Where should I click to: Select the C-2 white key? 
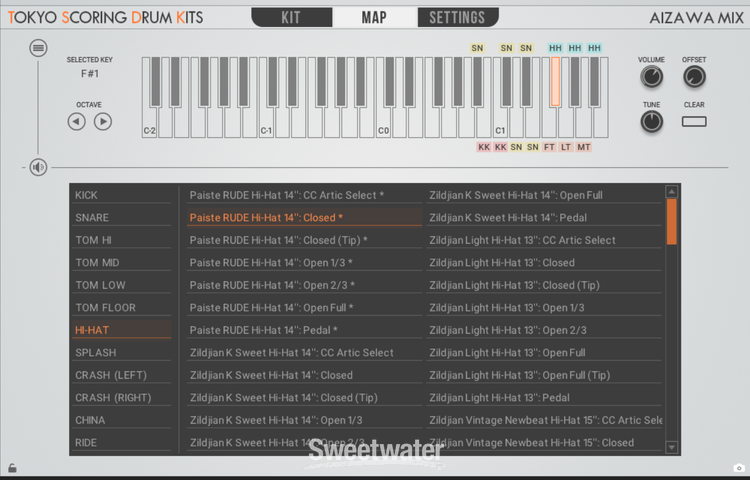pyautogui.click(x=150, y=124)
